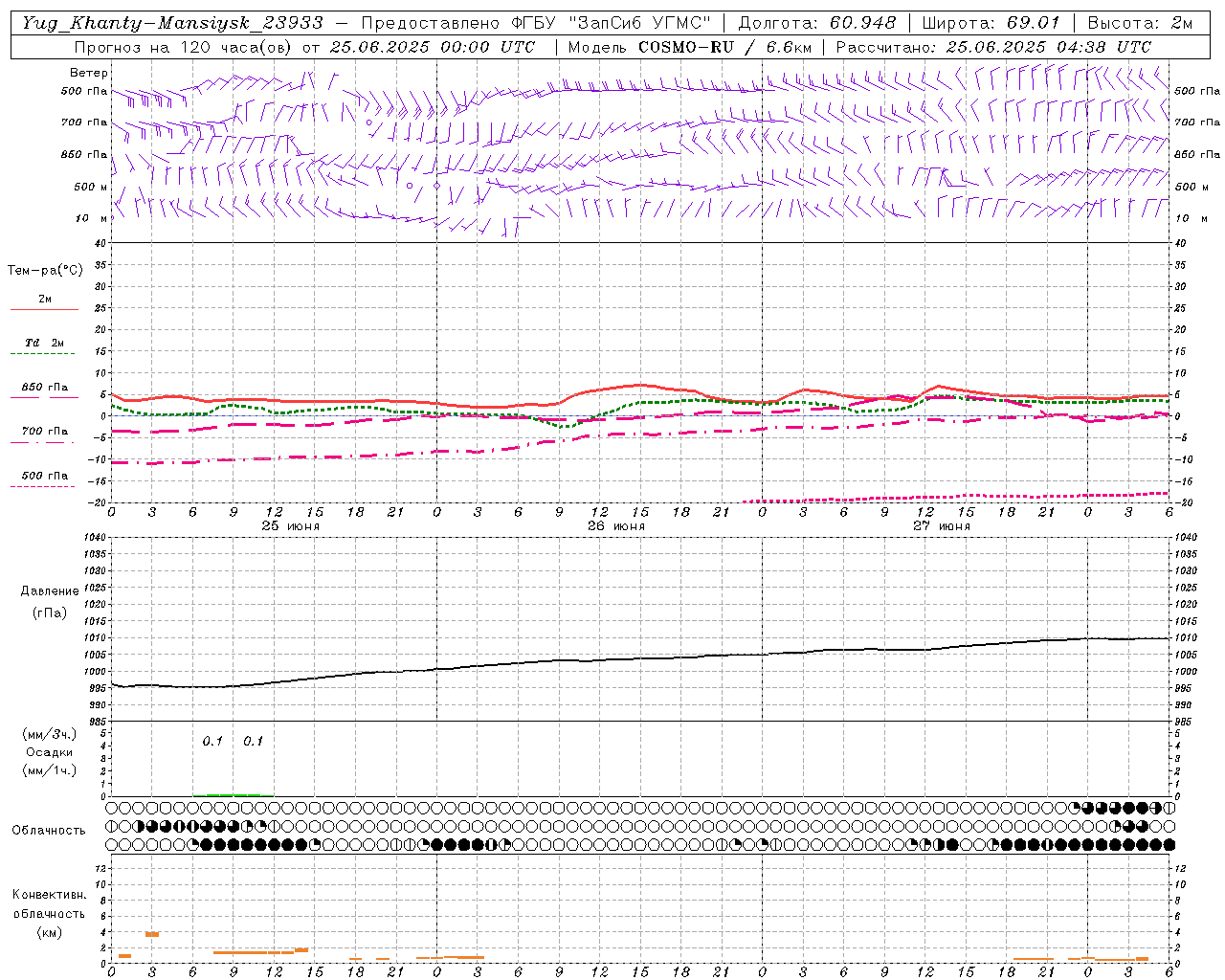Click the elevation text "Высота: 2м"

[x=1139, y=23]
